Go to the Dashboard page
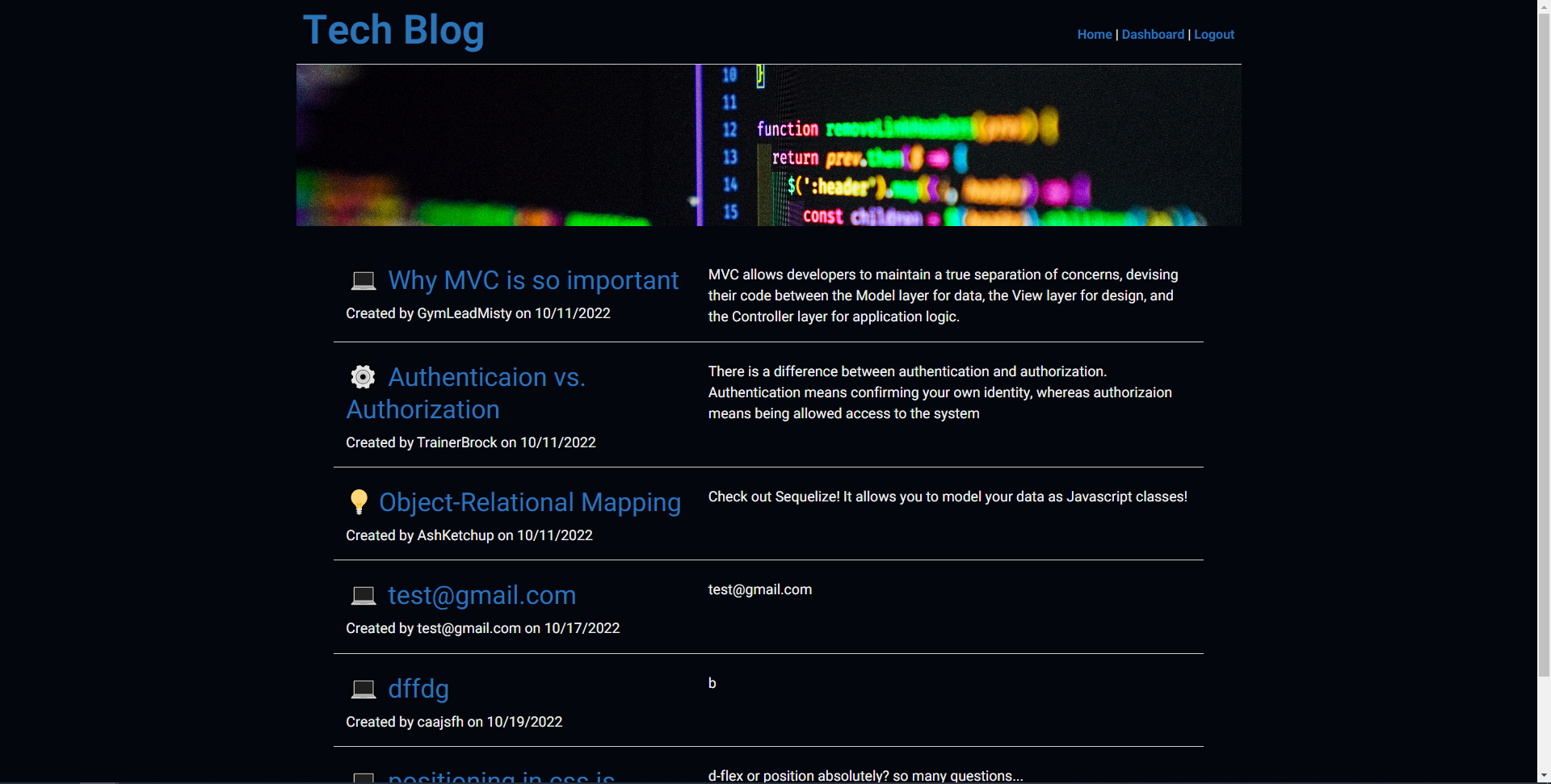The width and height of the screenshot is (1551, 784). point(1153,34)
